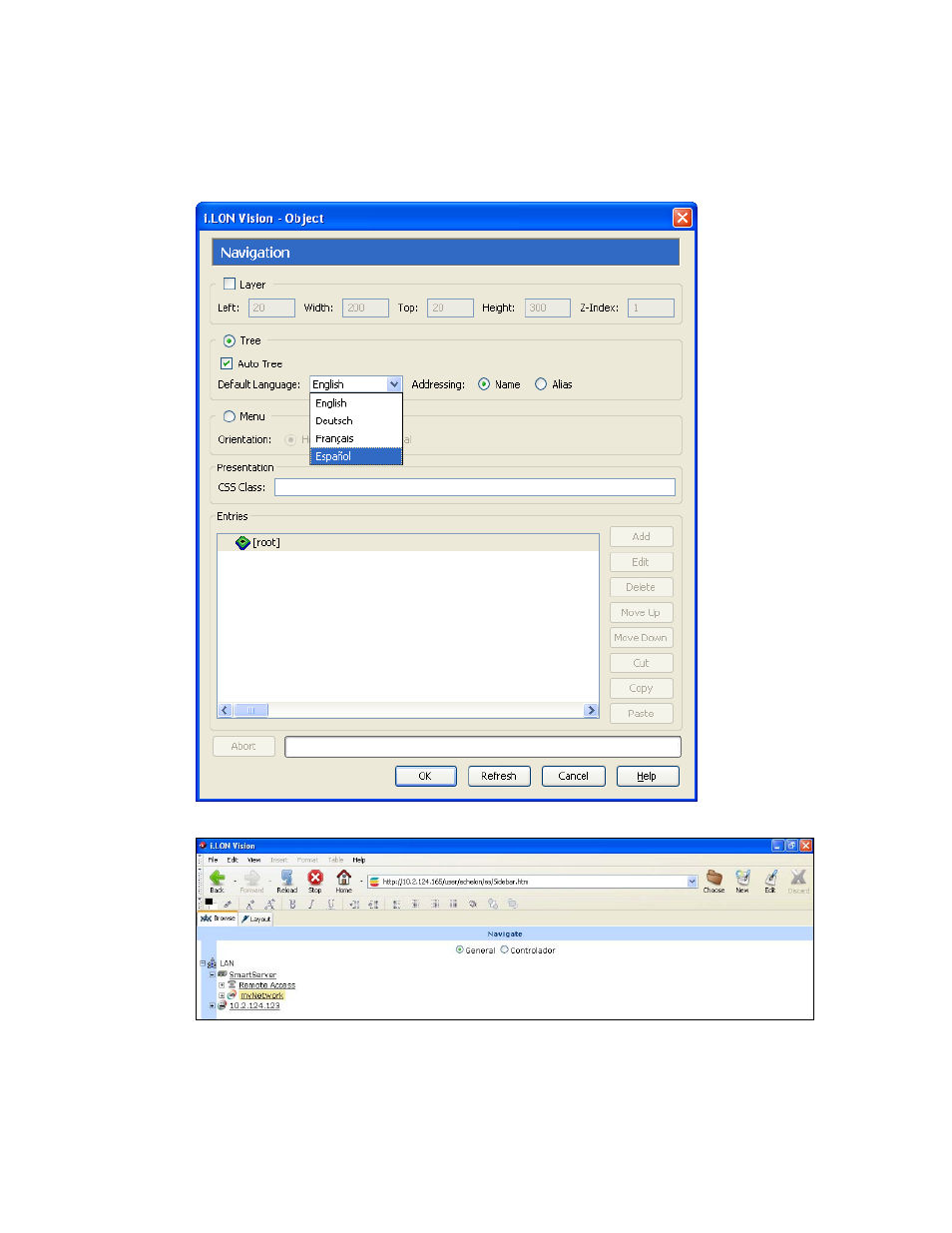Click the red Stop icon in the toolbar

tap(315, 878)
